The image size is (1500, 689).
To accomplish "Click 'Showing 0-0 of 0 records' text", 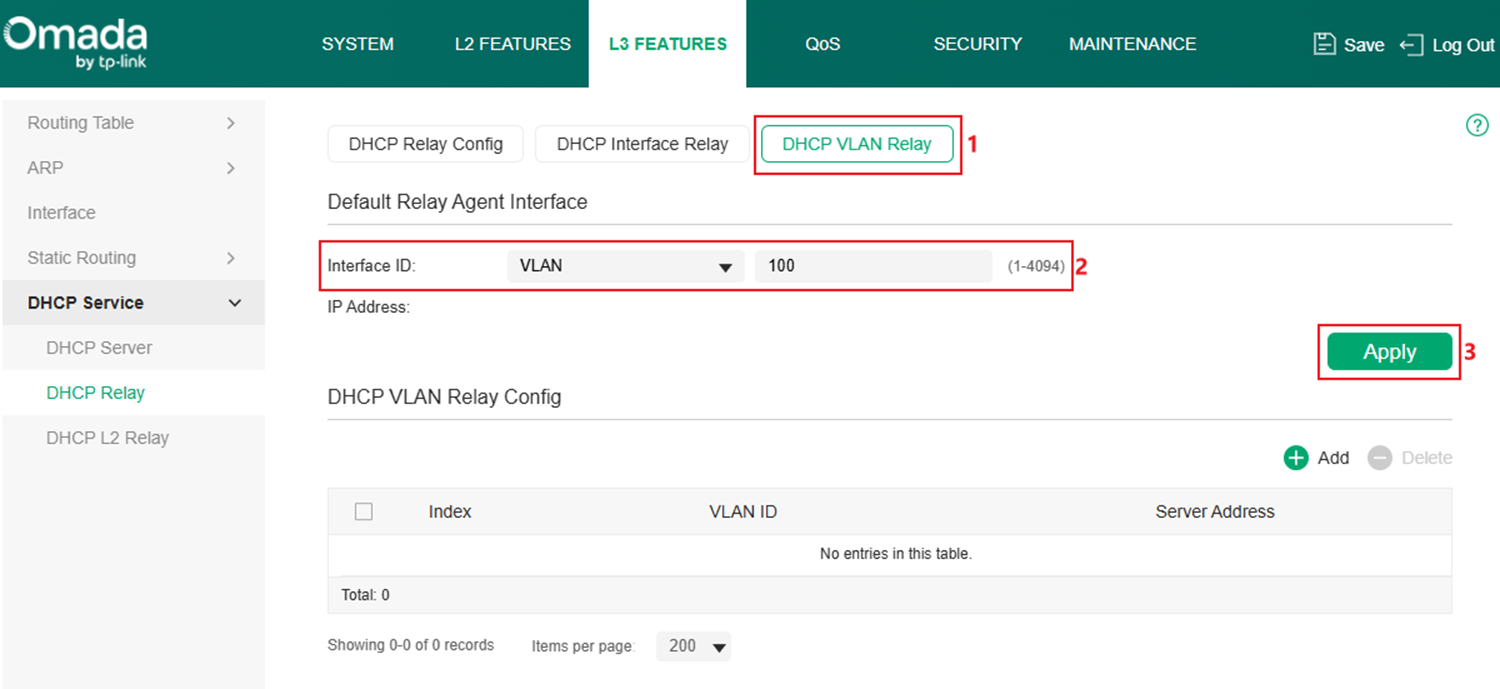I will click(x=411, y=645).
